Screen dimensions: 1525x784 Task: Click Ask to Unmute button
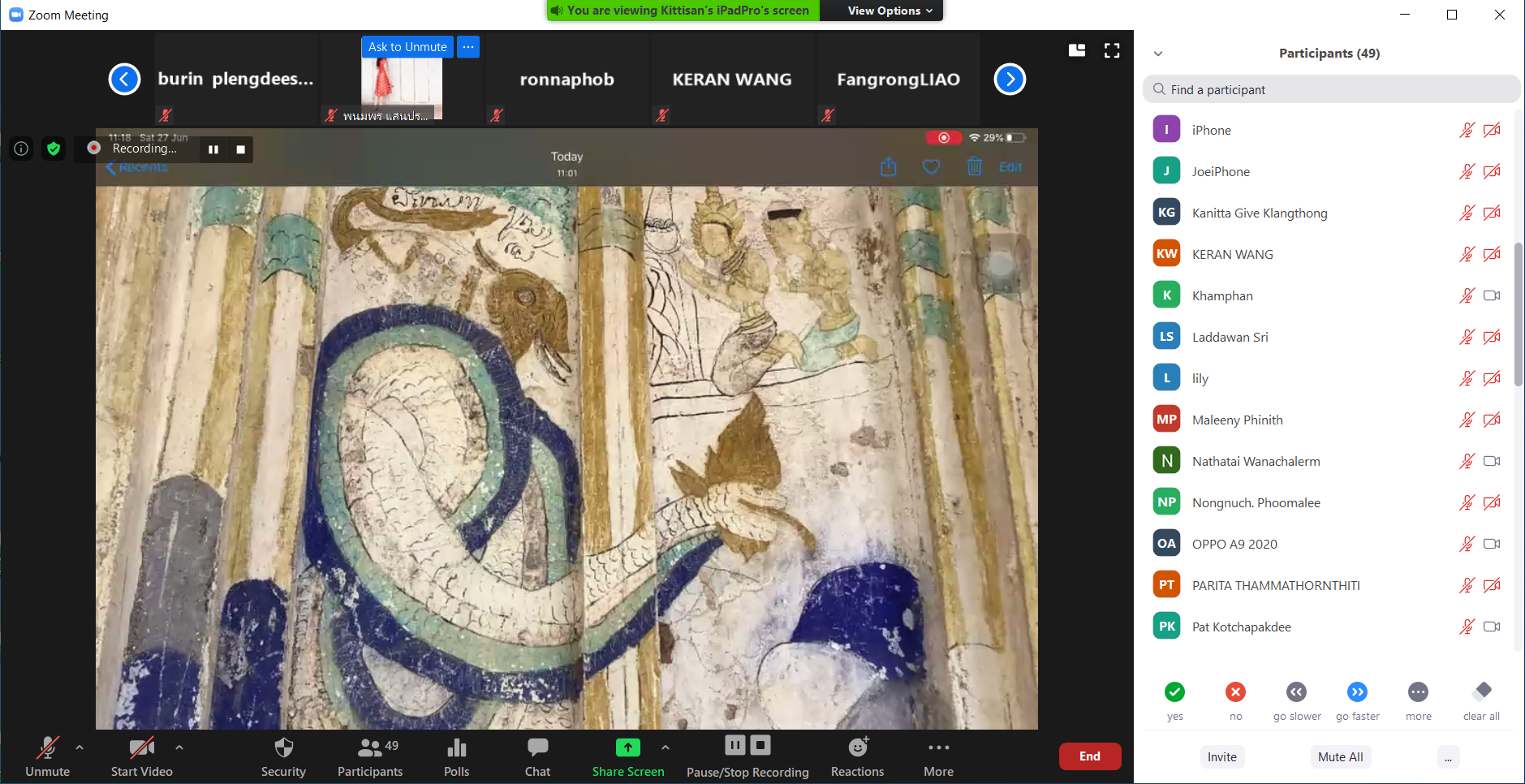(x=407, y=47)
